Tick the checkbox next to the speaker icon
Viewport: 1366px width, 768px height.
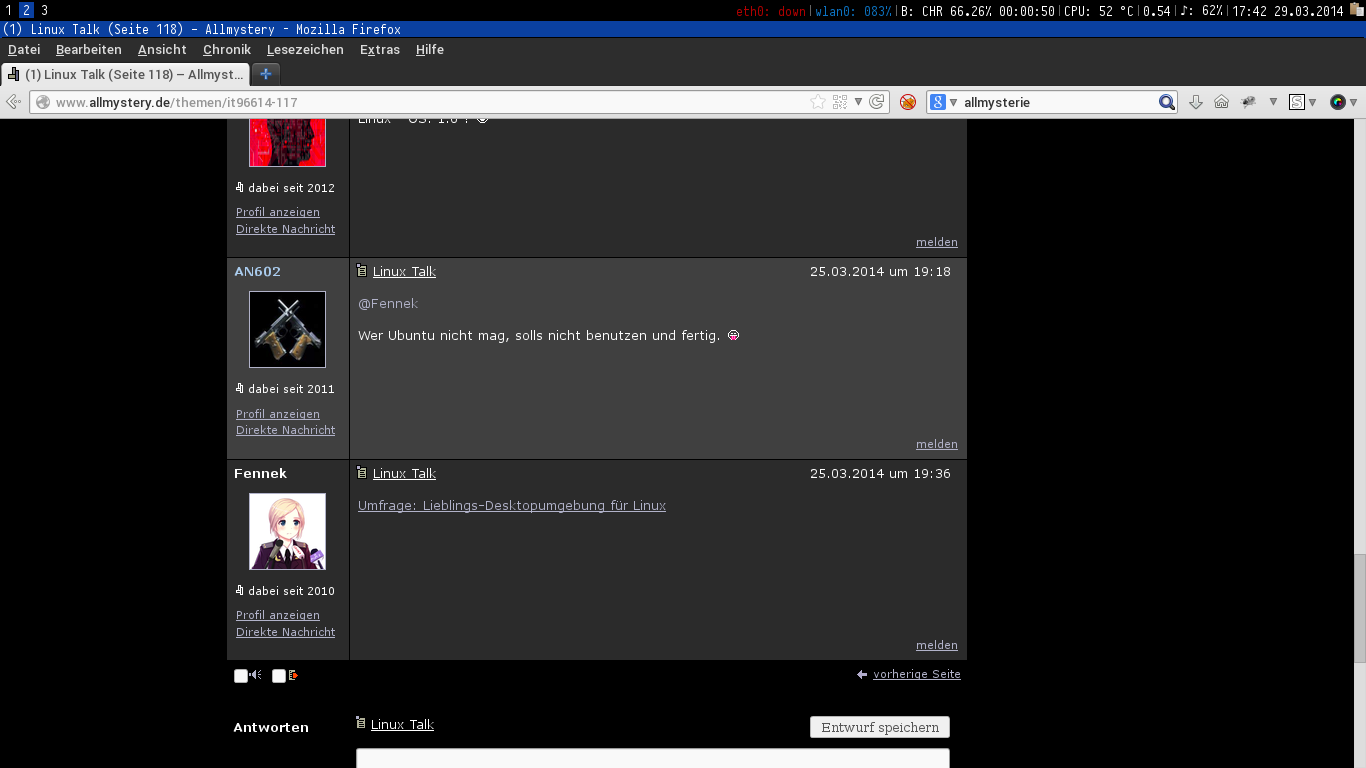[x=241, y=676]
